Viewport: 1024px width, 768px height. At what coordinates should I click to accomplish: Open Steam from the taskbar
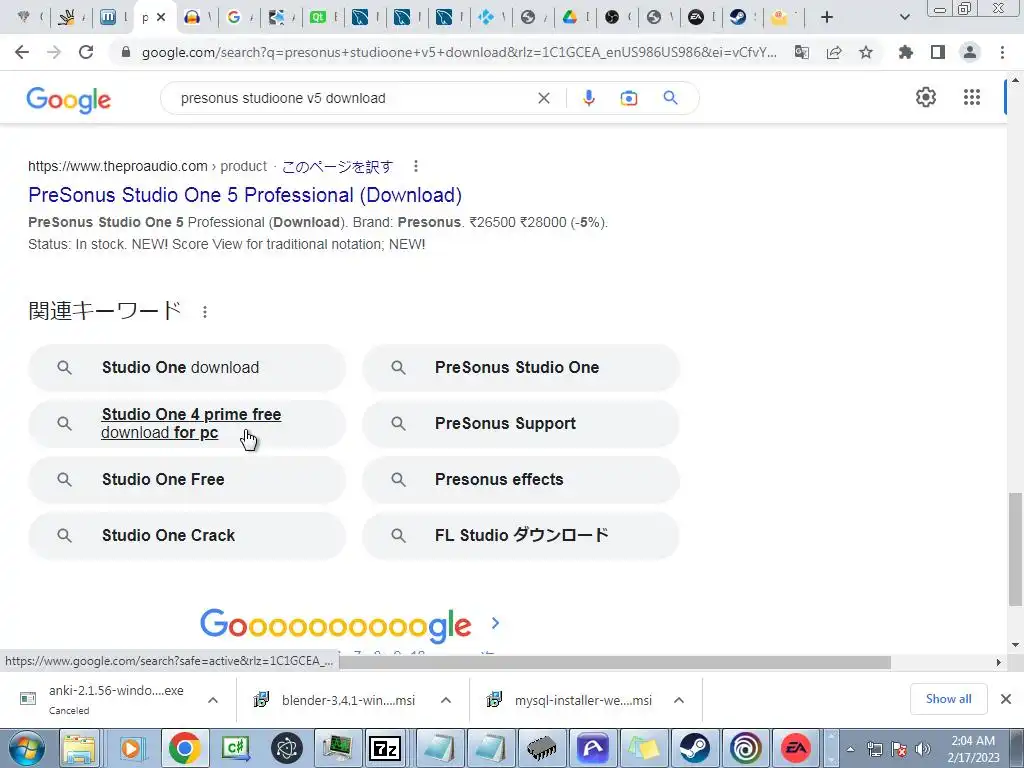click(694, 748)
